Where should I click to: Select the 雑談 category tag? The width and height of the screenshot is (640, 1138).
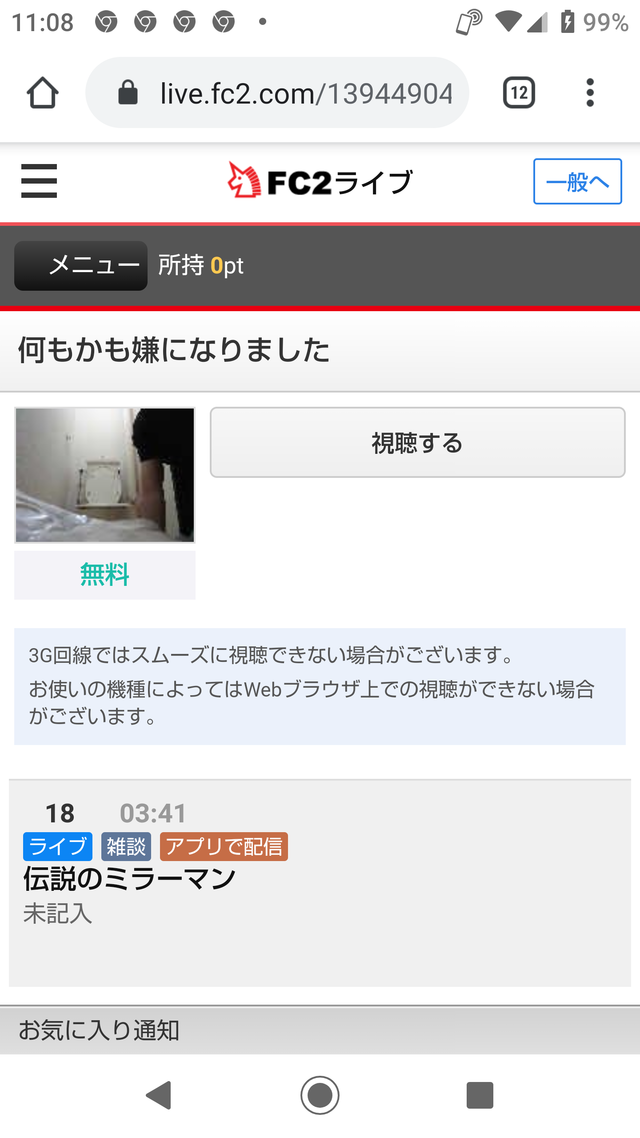(126, 846)
